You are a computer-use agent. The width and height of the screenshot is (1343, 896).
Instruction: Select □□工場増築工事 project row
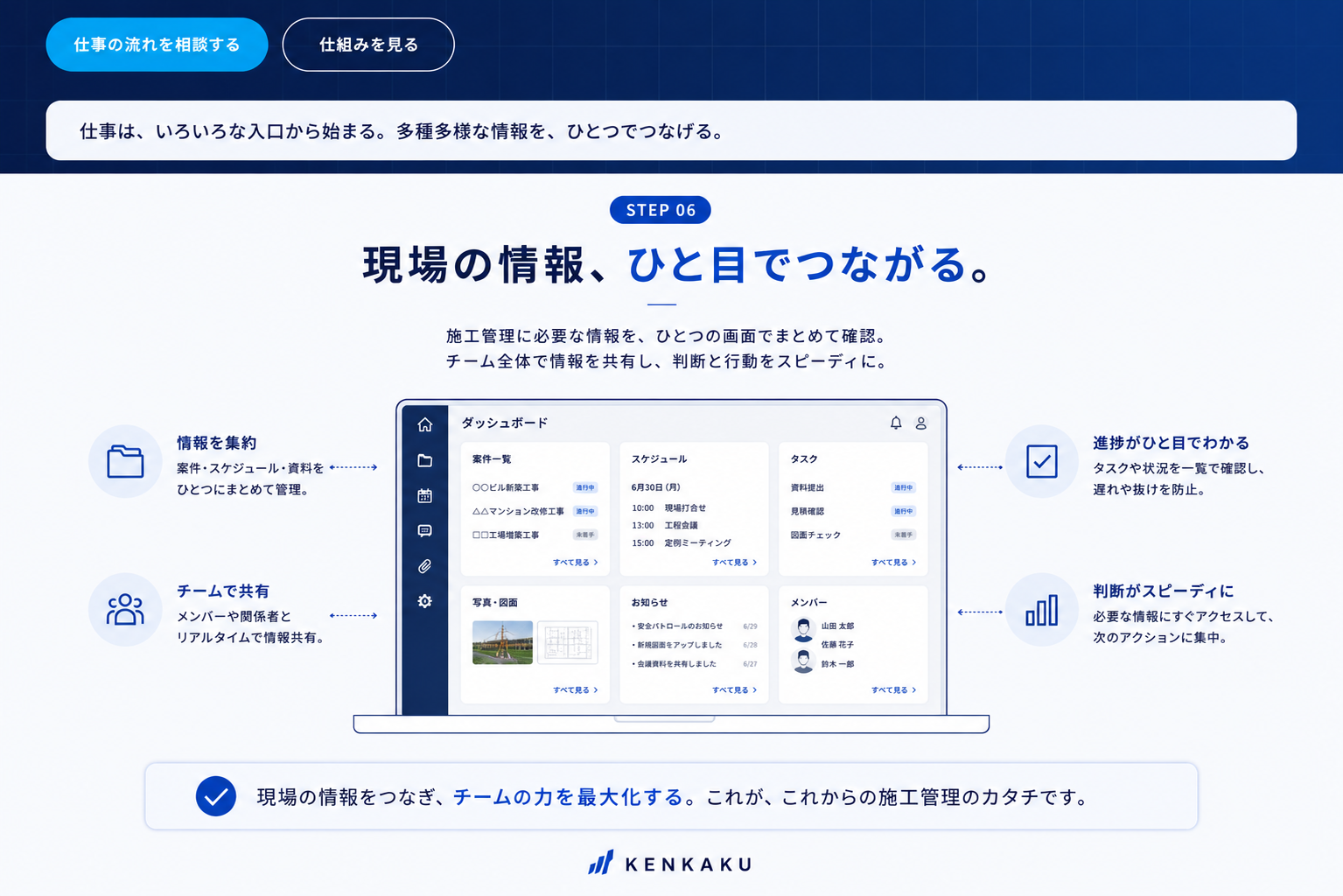point(535,535)
